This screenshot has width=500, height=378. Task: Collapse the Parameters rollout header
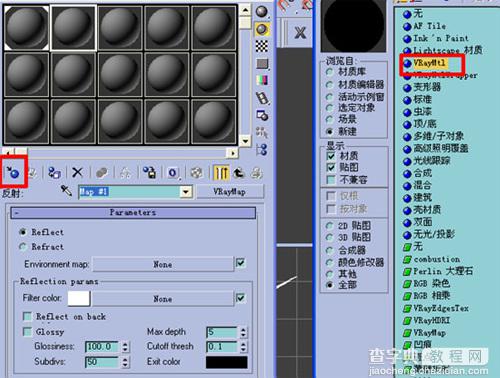[x=133, y=213]
